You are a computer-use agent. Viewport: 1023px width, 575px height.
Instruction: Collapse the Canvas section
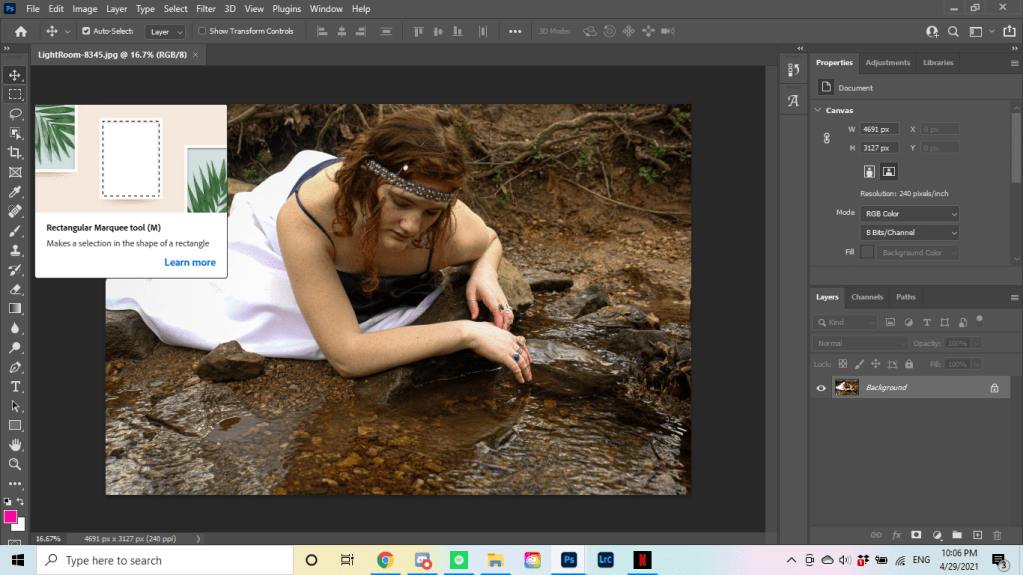coord(818,110)
